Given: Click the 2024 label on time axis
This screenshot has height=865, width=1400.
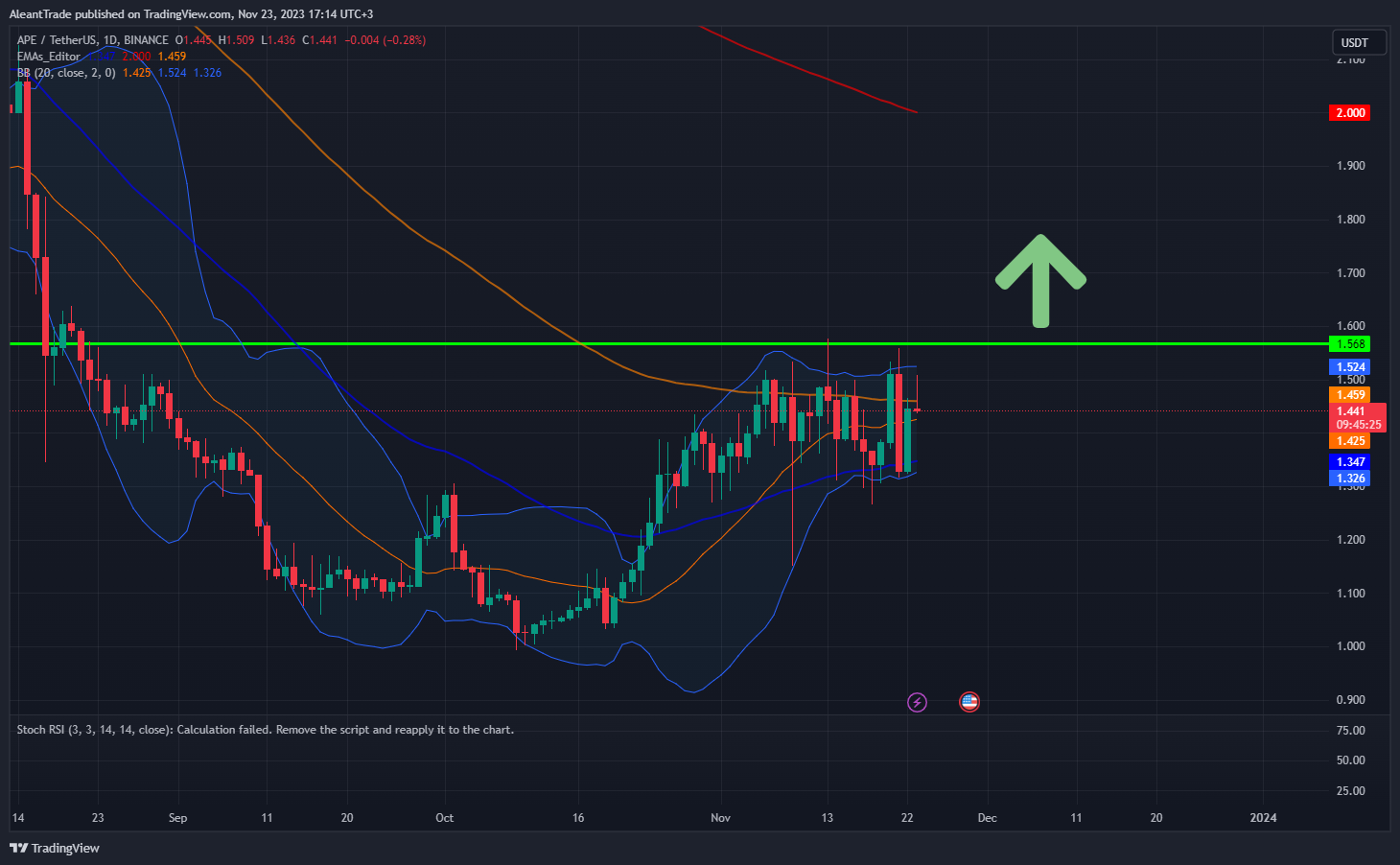Looking at the screenshot, I should 1264,818.
